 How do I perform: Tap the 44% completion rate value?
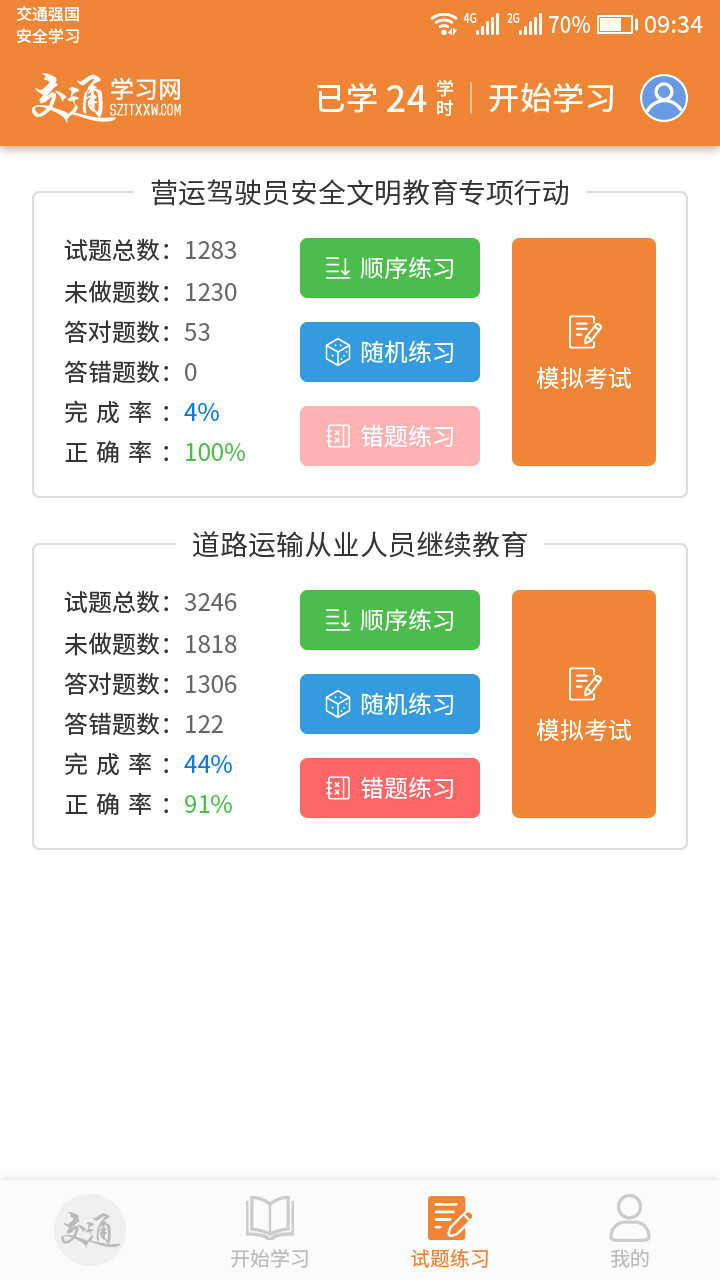[x=208, y=764]
